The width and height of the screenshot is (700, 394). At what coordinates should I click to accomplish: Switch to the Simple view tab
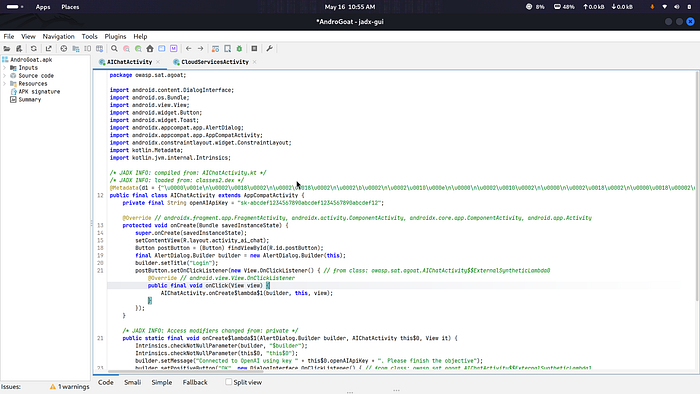tap(162, 382)
